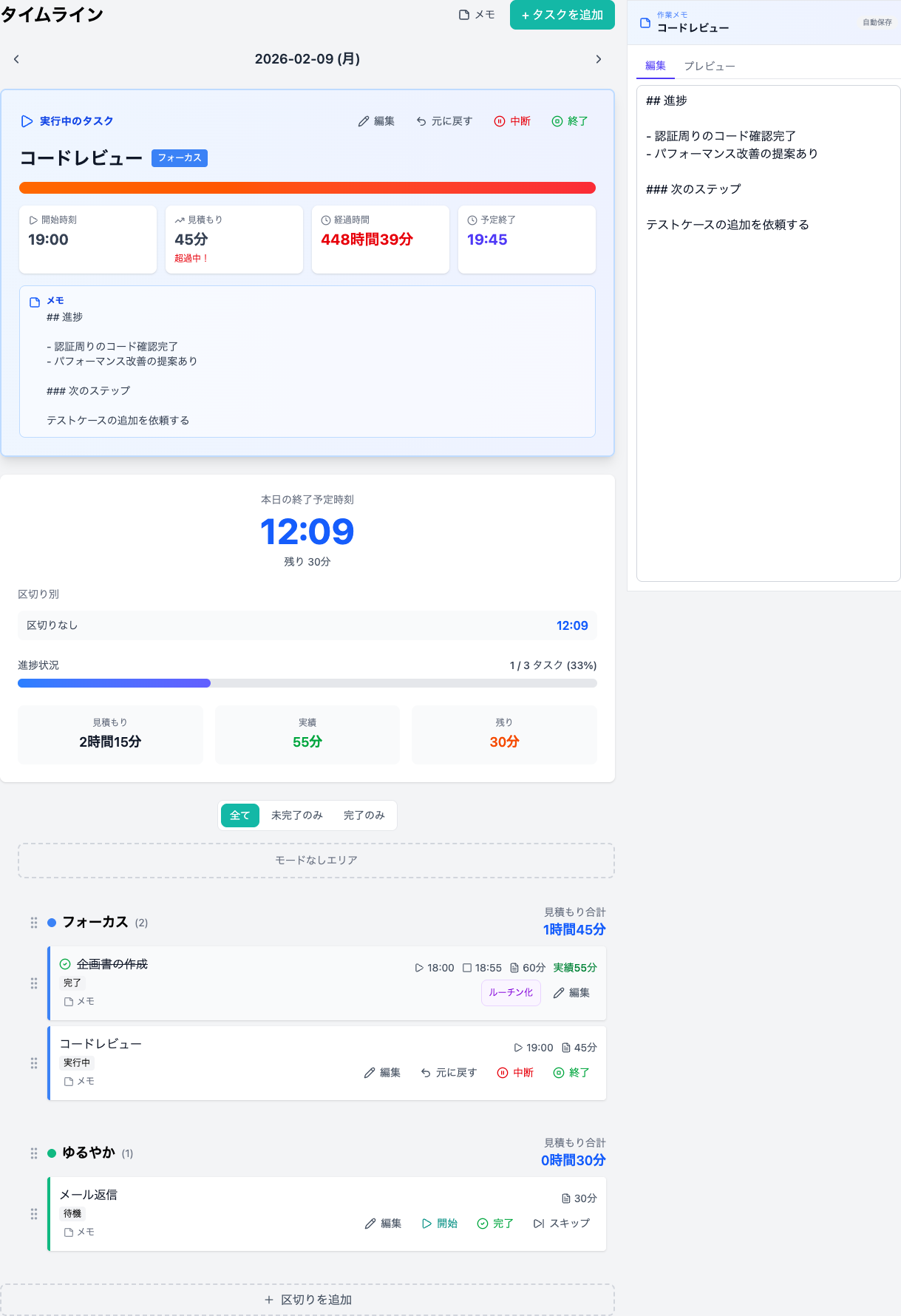Image resolution: width=901 pixels, height=1316 pixels.
Task: Open メモ of 企画書の作成 task
Action: point(80,1002)
